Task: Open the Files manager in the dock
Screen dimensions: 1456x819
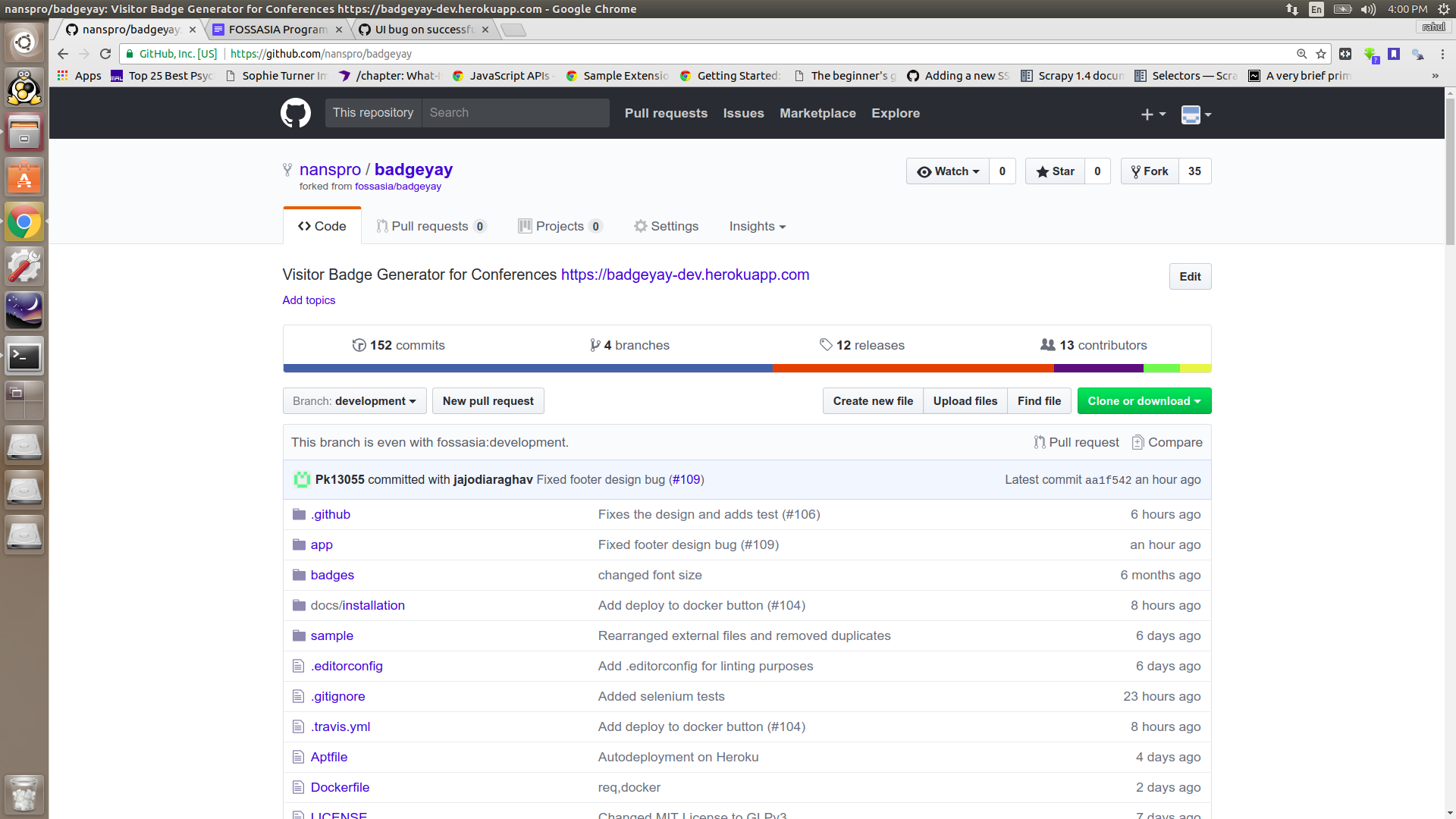Action: (x=24, y=133)
